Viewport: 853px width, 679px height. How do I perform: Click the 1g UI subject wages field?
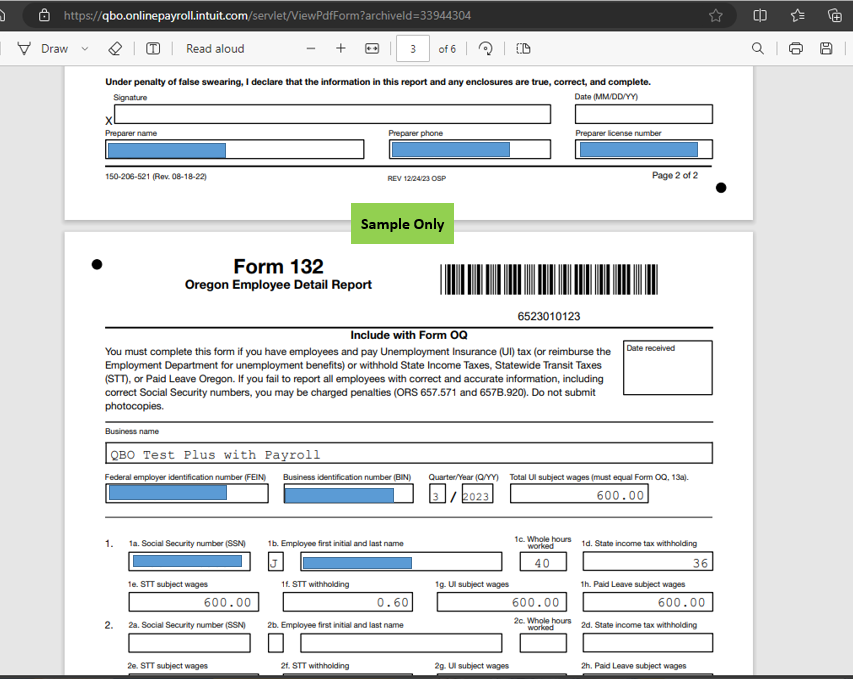pyautogui.click(x=502, y=602)
